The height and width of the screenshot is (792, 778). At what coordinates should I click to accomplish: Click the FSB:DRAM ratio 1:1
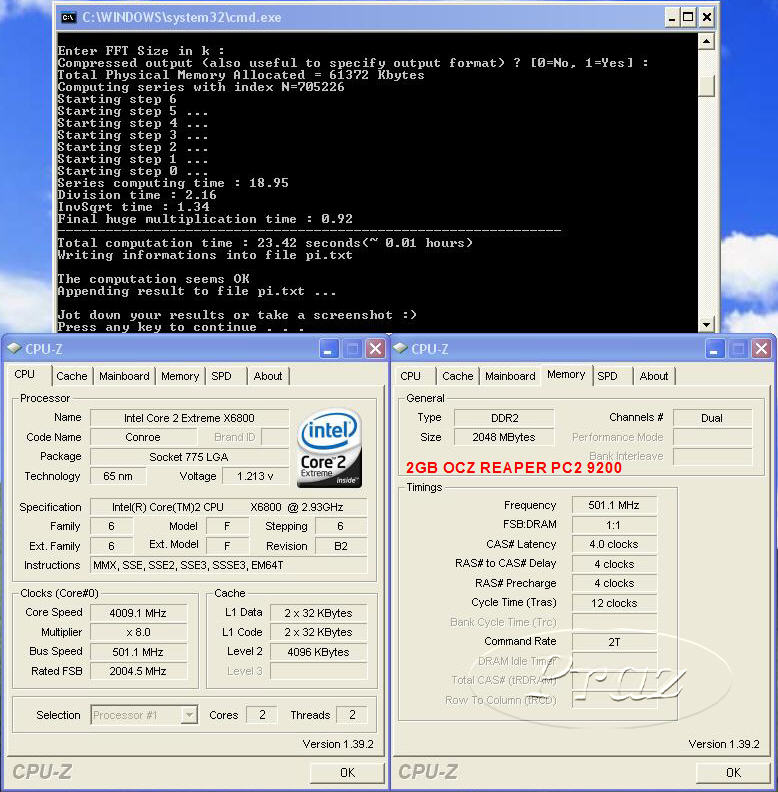pyautogui.click(x=614, y=525)
